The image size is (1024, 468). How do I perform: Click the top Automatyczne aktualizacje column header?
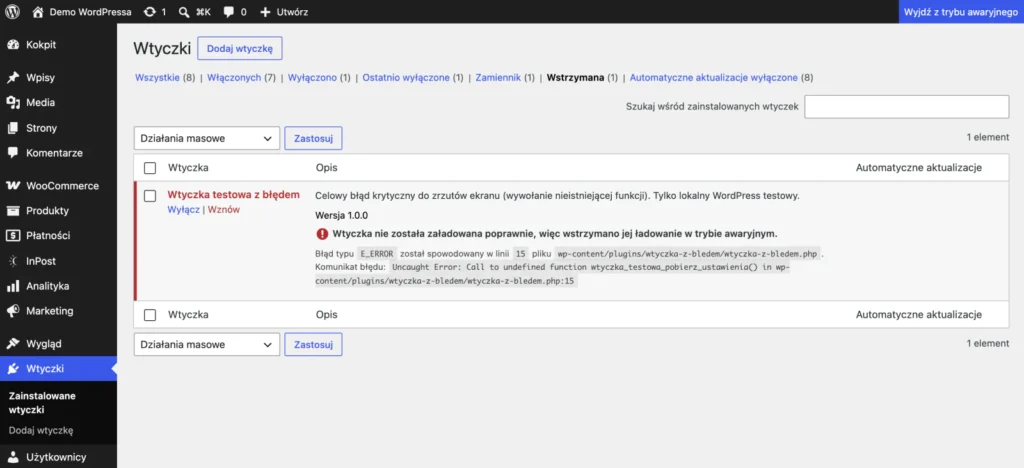pos(919,168)
